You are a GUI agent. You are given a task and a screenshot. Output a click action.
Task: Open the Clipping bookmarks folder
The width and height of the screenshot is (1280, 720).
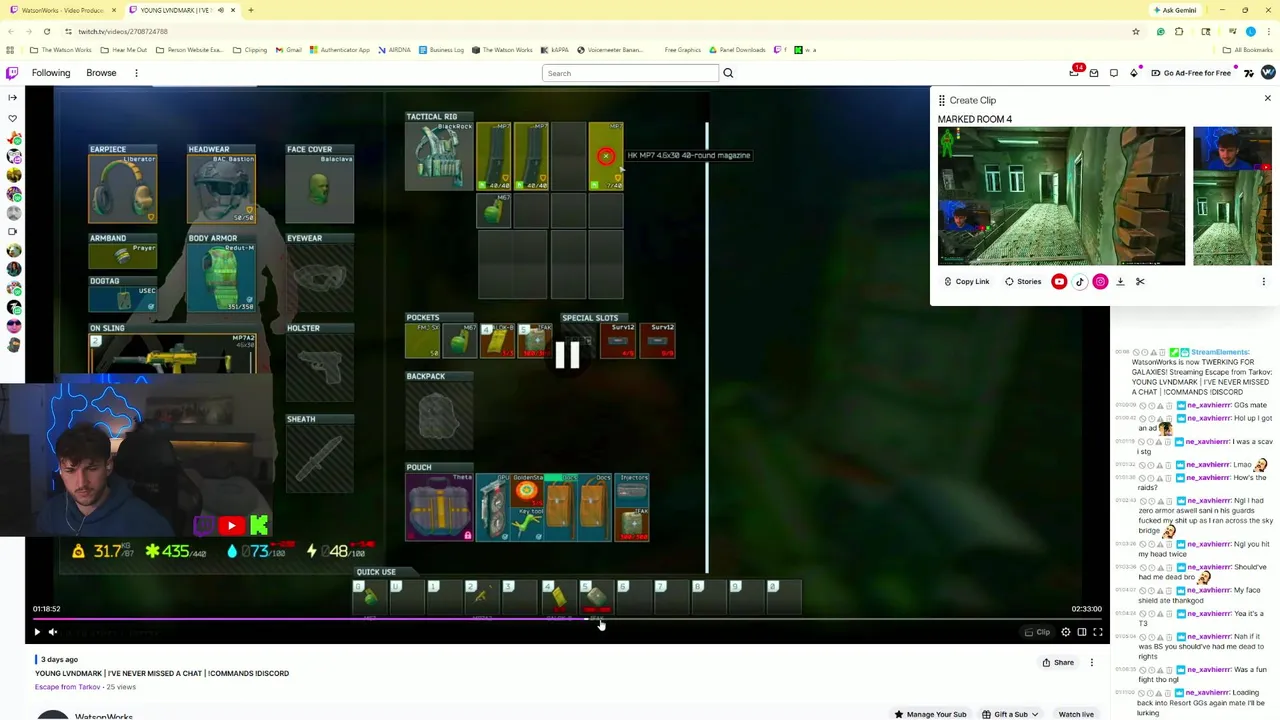(x=250, y=50)
